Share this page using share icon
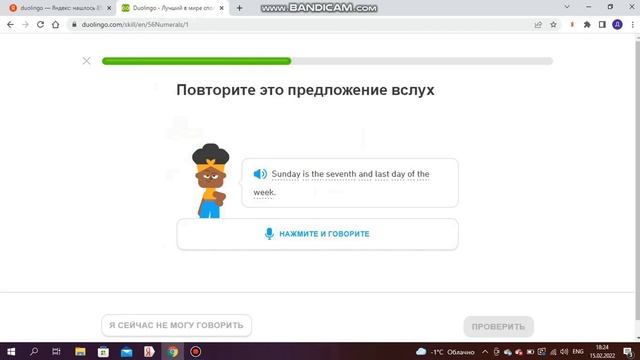This screenshot has height=360, width=640. pos(538,24)
